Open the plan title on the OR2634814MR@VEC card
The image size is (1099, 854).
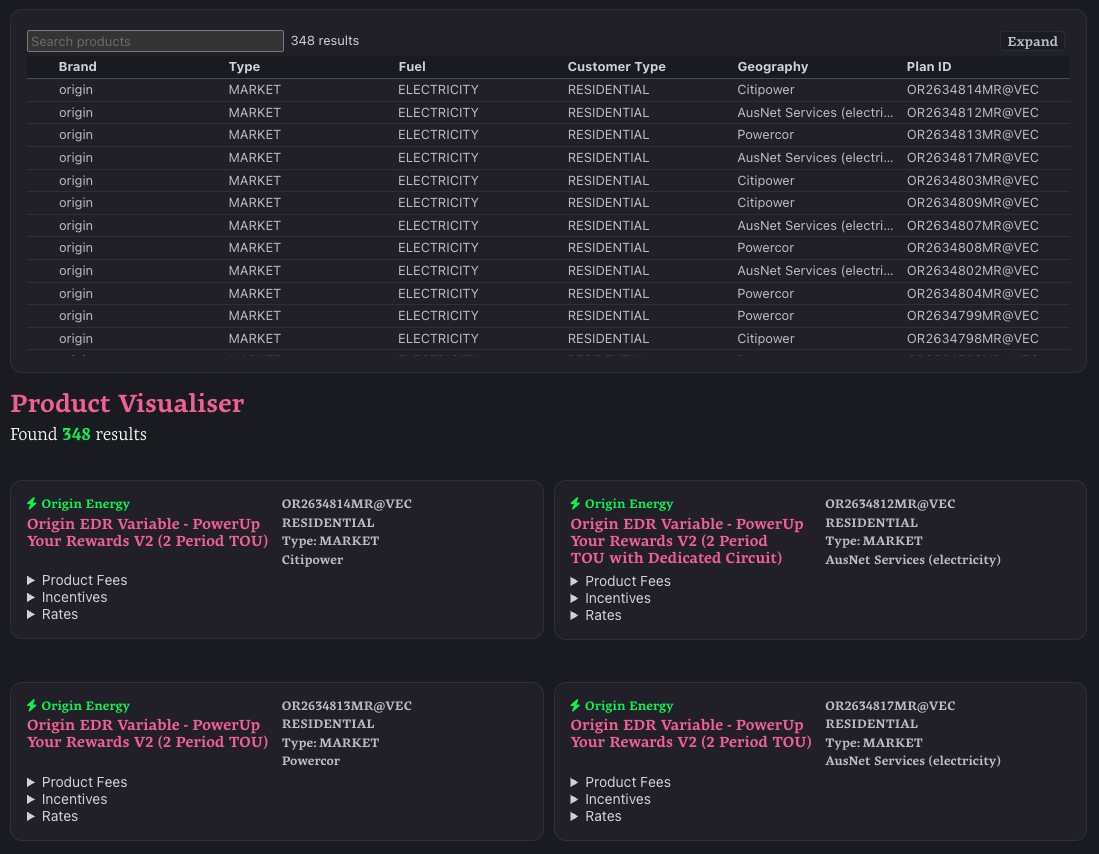(x=147, y=532)
